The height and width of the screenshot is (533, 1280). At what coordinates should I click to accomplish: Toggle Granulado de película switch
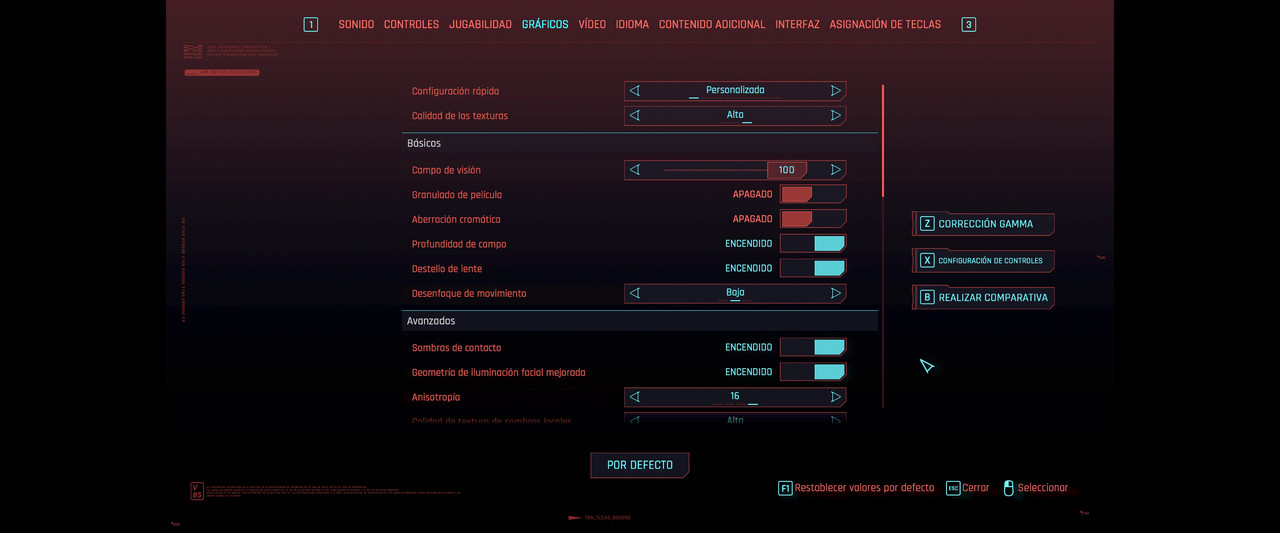pos(813,194)
